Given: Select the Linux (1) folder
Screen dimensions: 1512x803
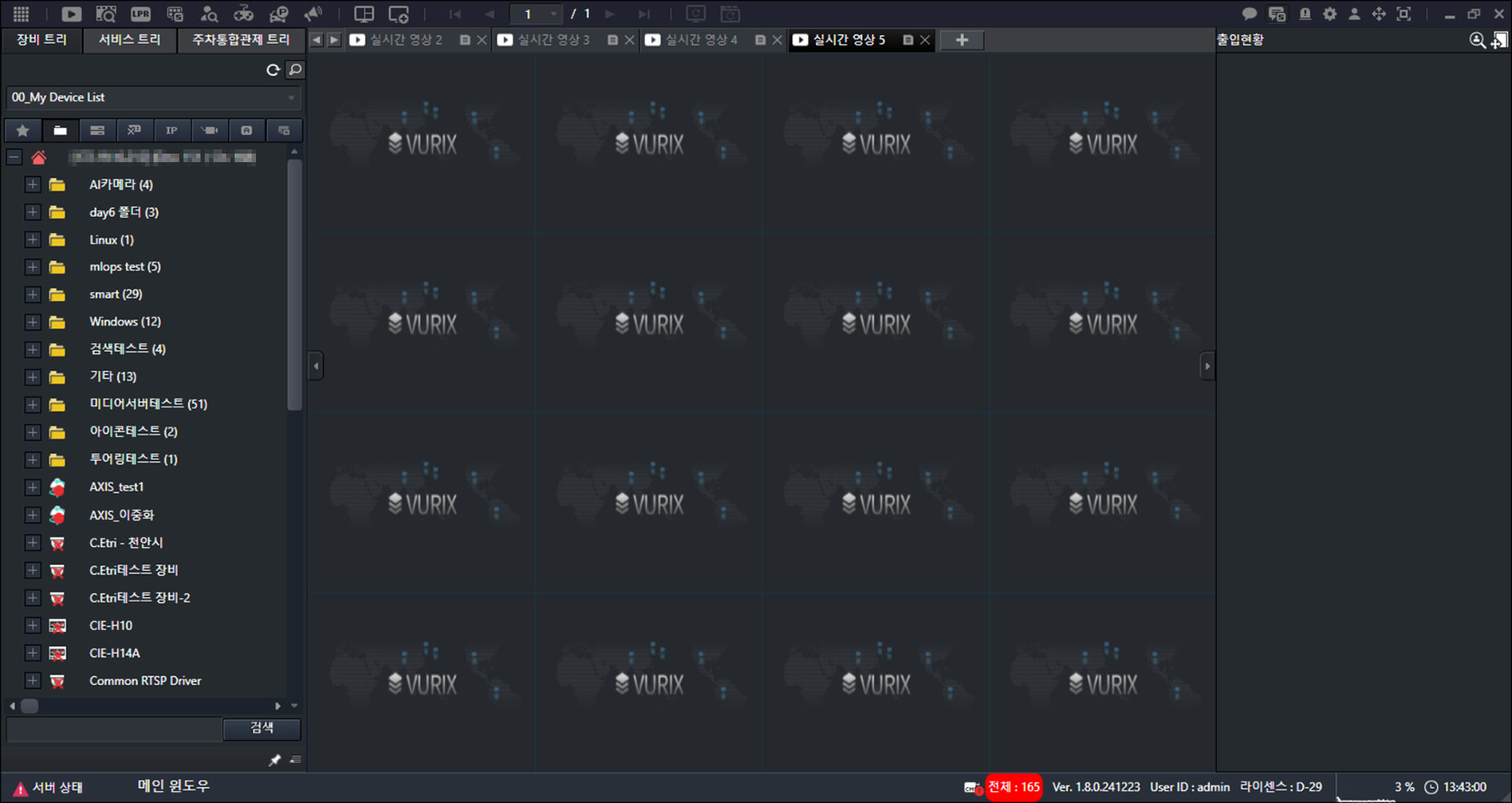Looking at the screenshot, I should (112, 240).
